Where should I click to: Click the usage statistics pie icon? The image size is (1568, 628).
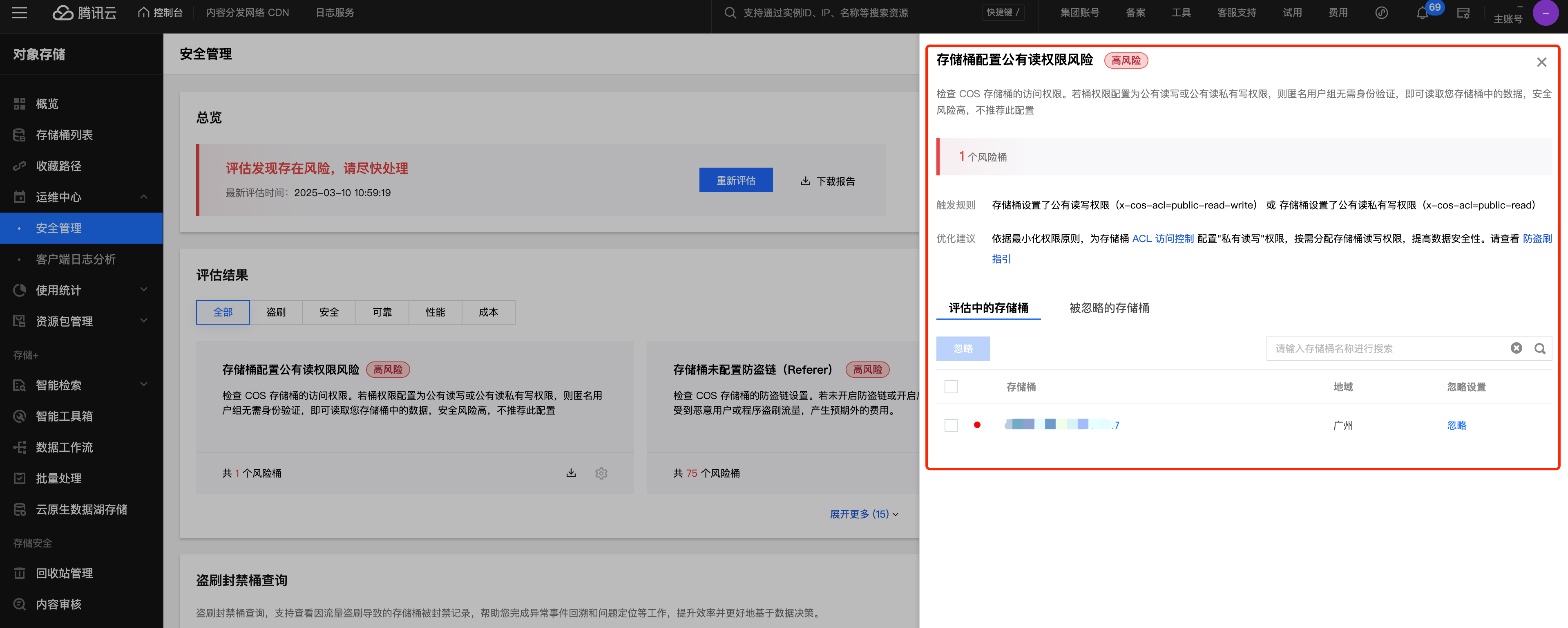click(20, 290)
